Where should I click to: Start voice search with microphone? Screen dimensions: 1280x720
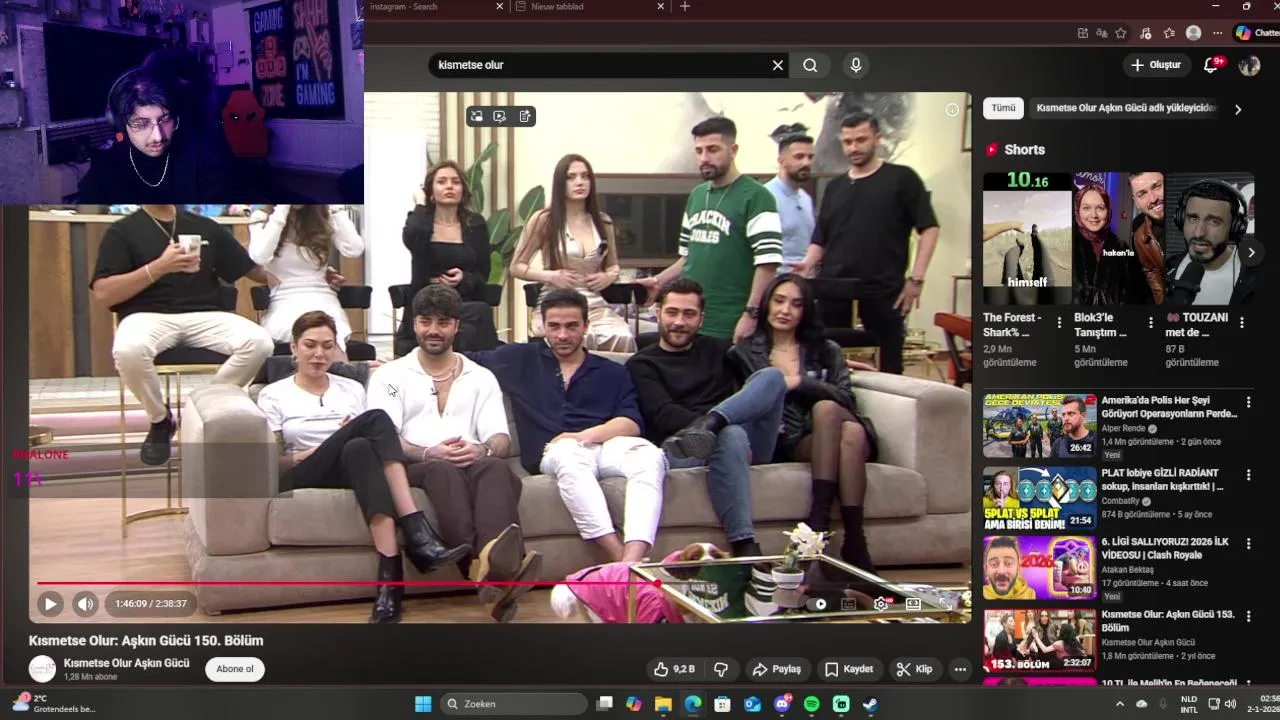856,65
